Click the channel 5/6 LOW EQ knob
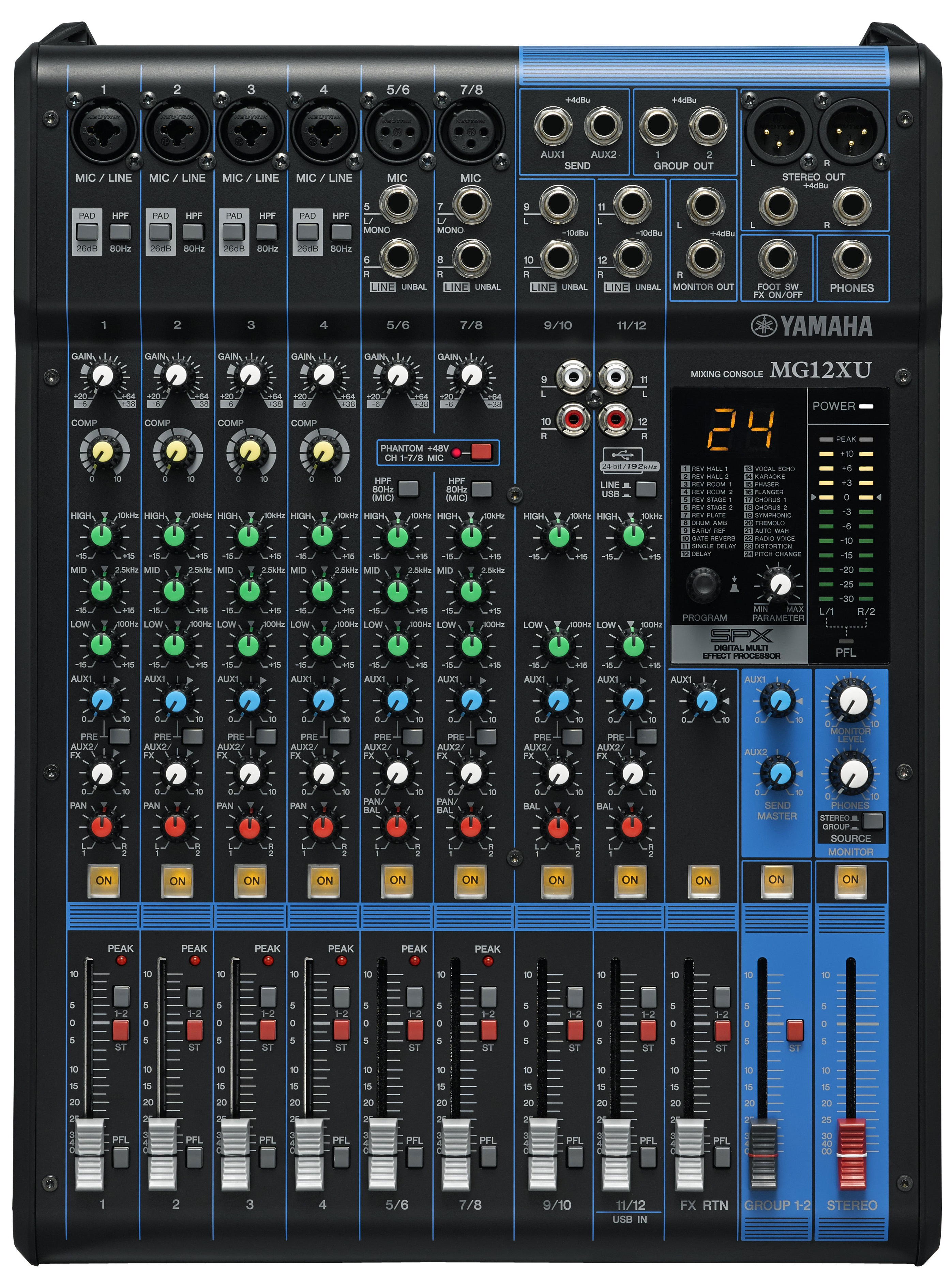Viewport: 952px width, 1277px height. coord(397,645)
